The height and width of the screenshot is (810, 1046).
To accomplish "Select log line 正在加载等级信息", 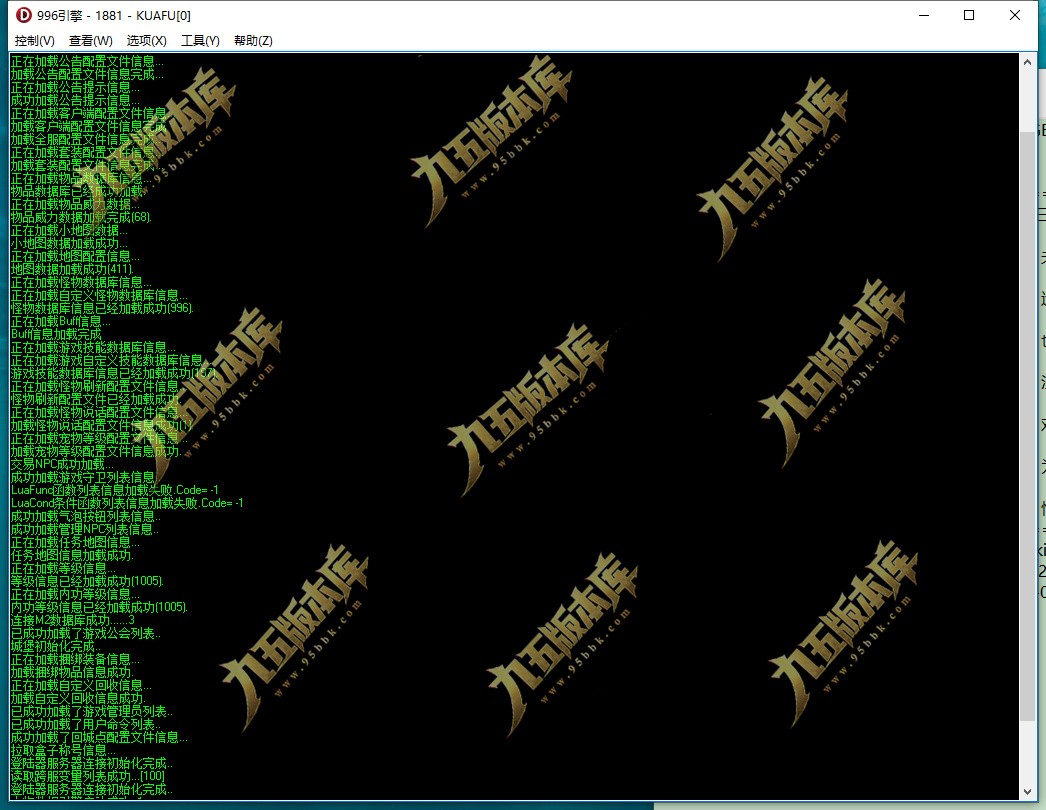I will tap(63, 568).
